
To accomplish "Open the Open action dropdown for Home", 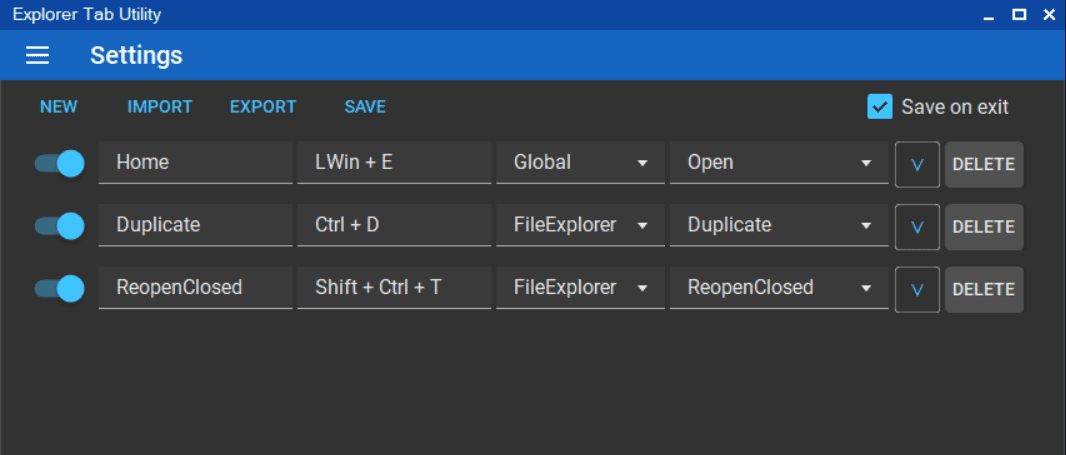I will click(779, 163).
